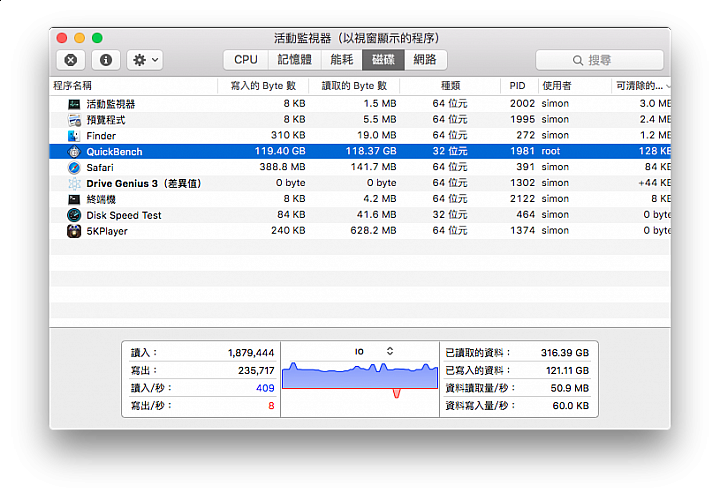Click PID 1981 of QuickBench
Image resolution: width=720 pixels, height=500 pixels.
[x=523, y=151]
